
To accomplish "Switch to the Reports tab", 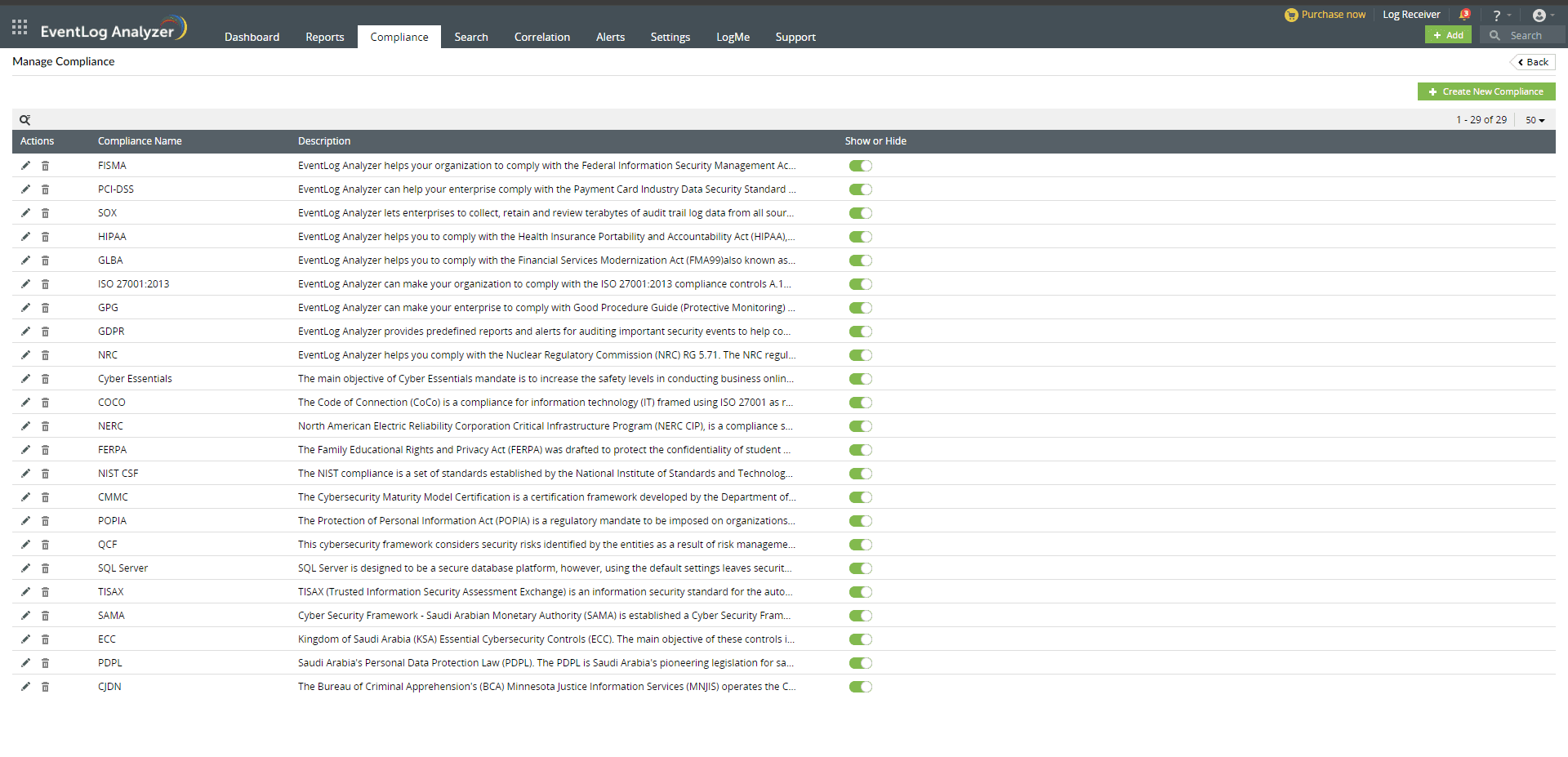I will point(325,37).
